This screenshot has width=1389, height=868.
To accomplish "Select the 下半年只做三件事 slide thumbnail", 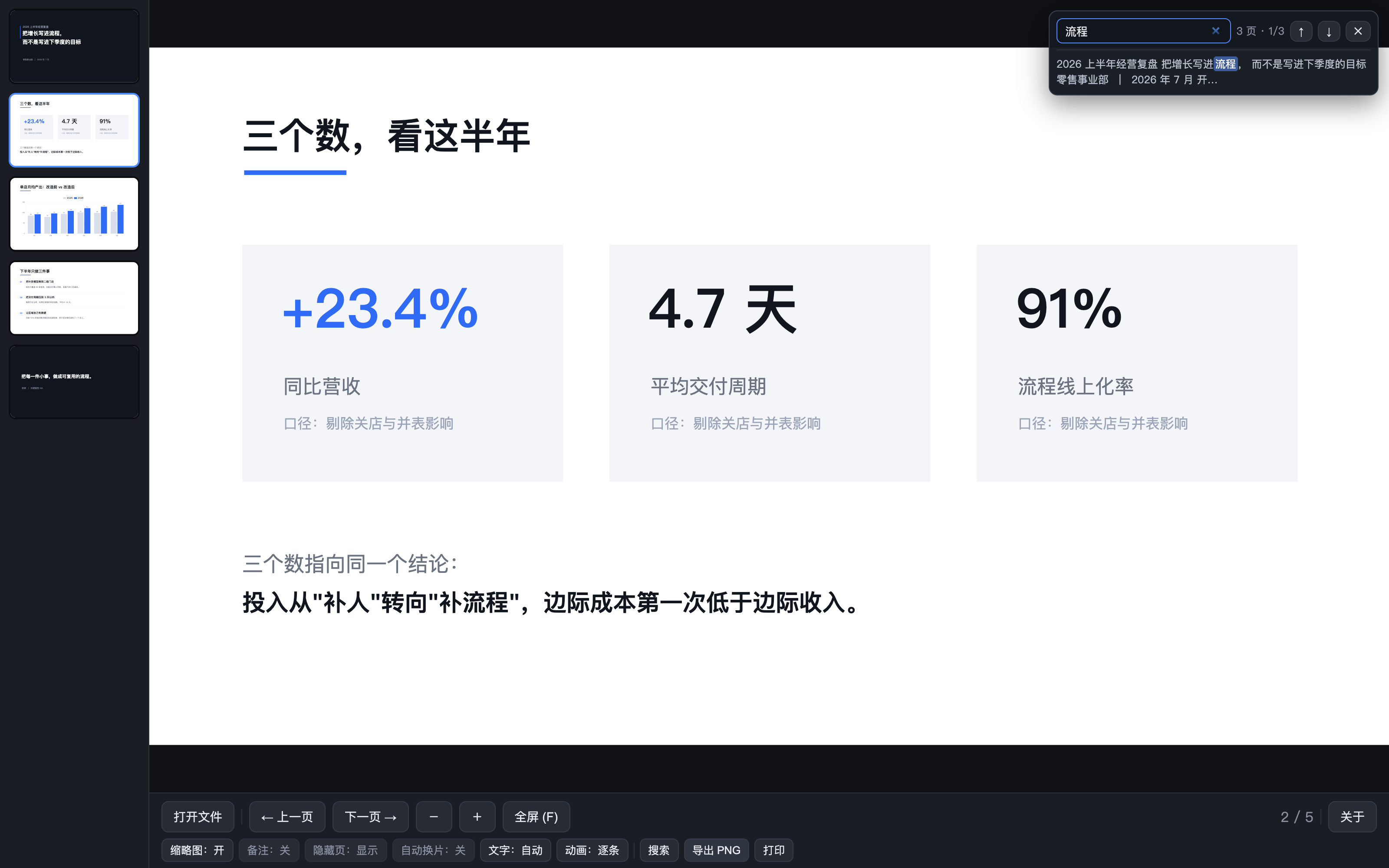I will 74,298.
